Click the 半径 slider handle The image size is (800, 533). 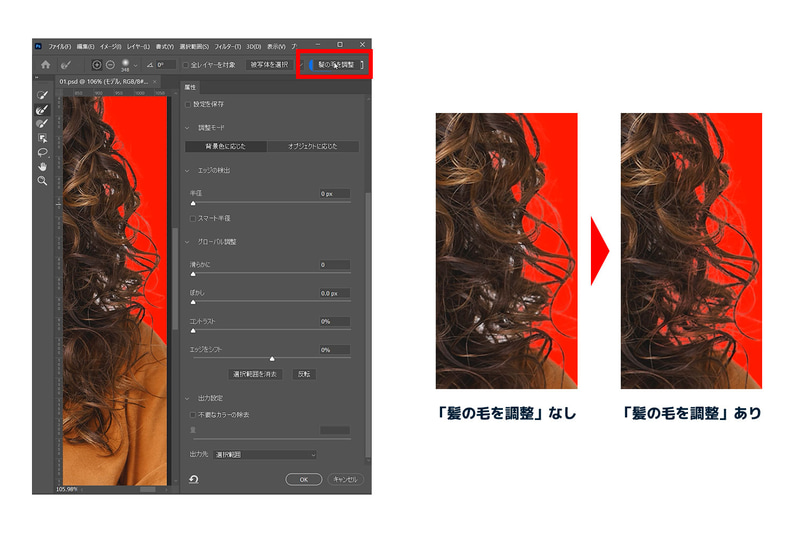(x=193, y=203)
